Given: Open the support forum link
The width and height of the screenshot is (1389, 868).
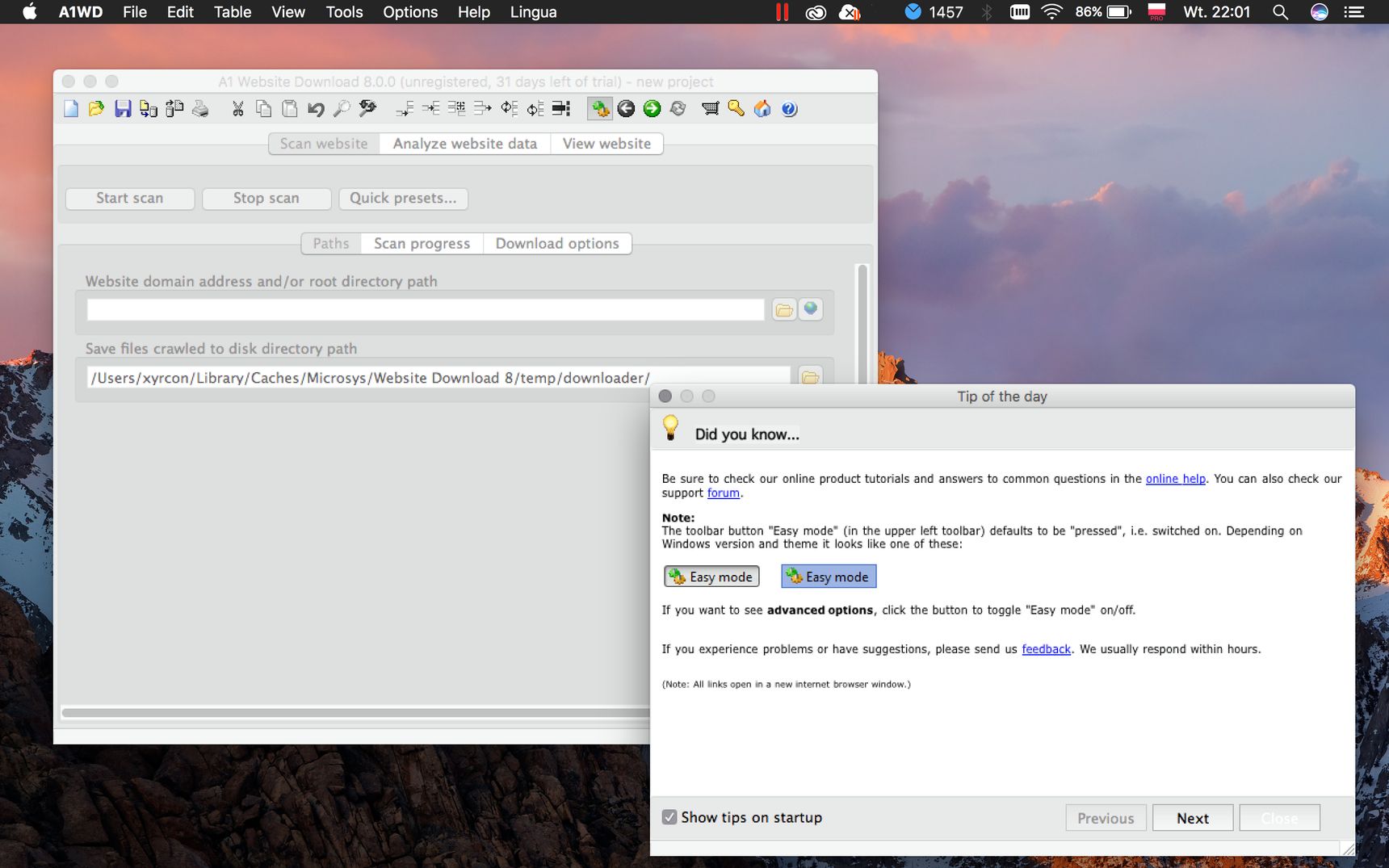Looking at the screenshot, I should (x=724, y=493).
